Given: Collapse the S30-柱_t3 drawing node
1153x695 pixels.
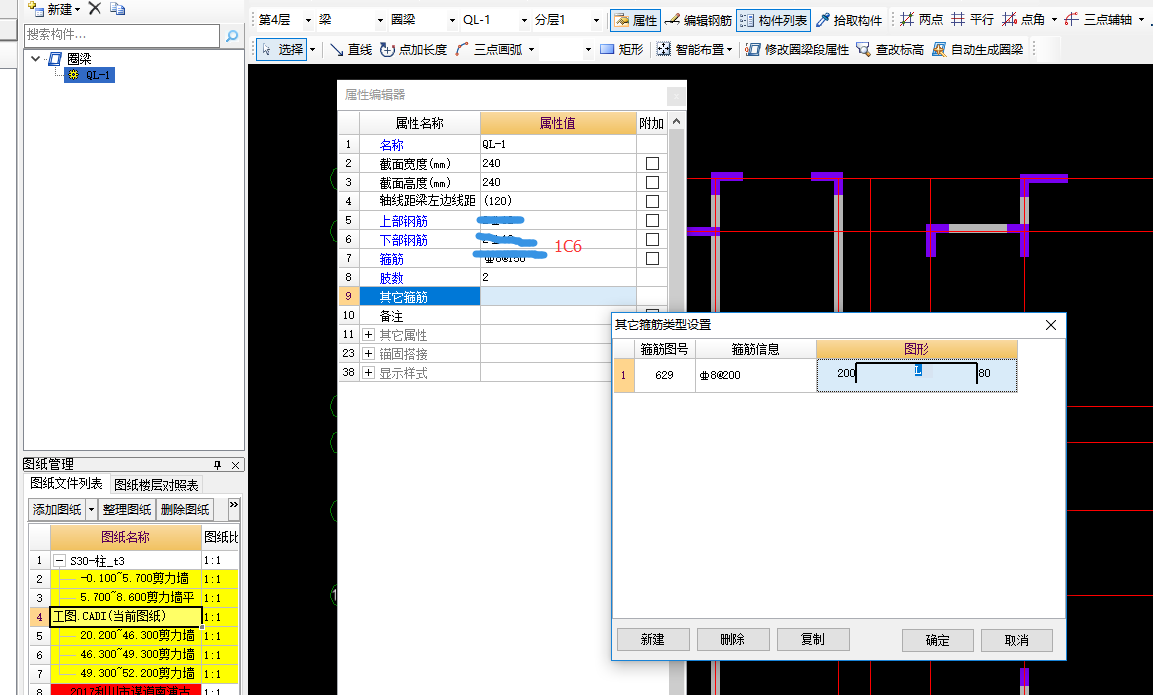Looking at the screenshot, I should [60, 560].
